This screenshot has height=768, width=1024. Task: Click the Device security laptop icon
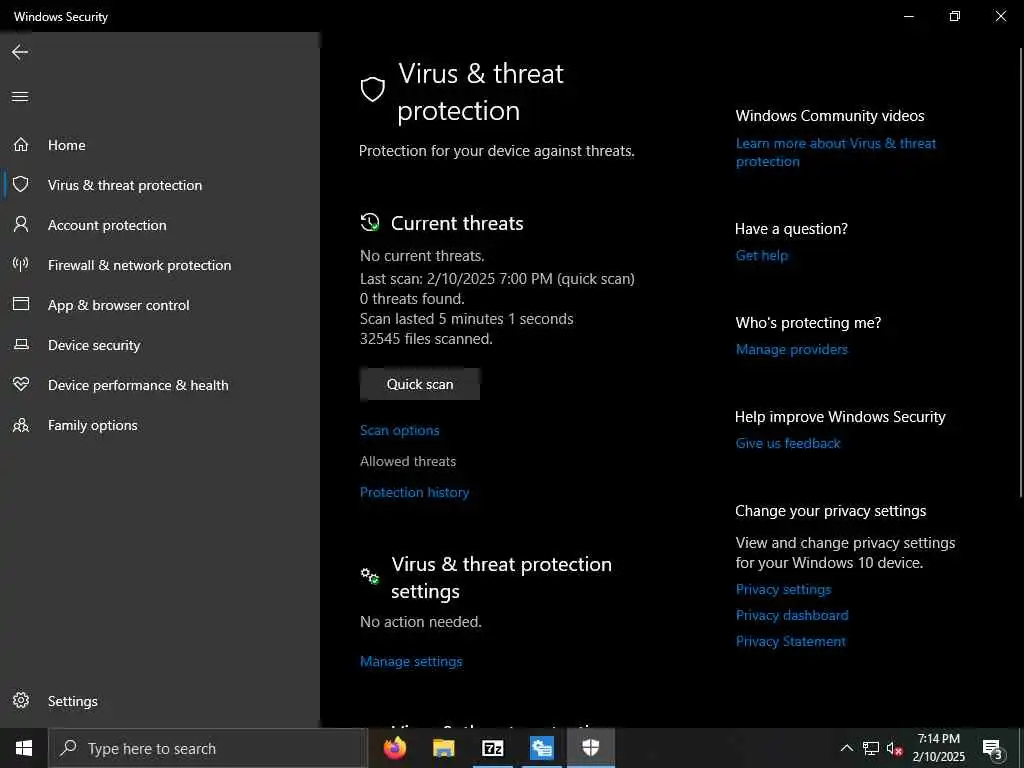(x=20, y=345)
